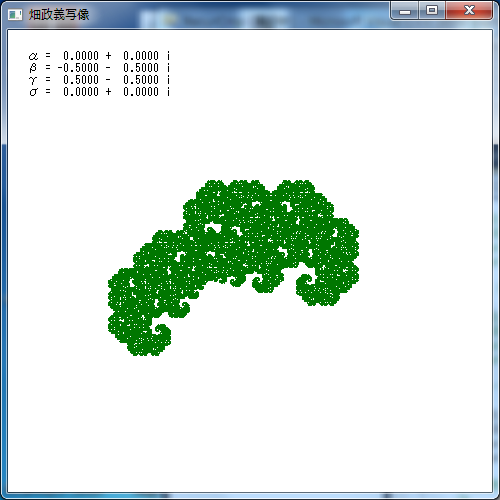Click the γ symbol in the parameter list
This screenshot has width=500, height=500.
pyautogui.click(x=33, y=80)
